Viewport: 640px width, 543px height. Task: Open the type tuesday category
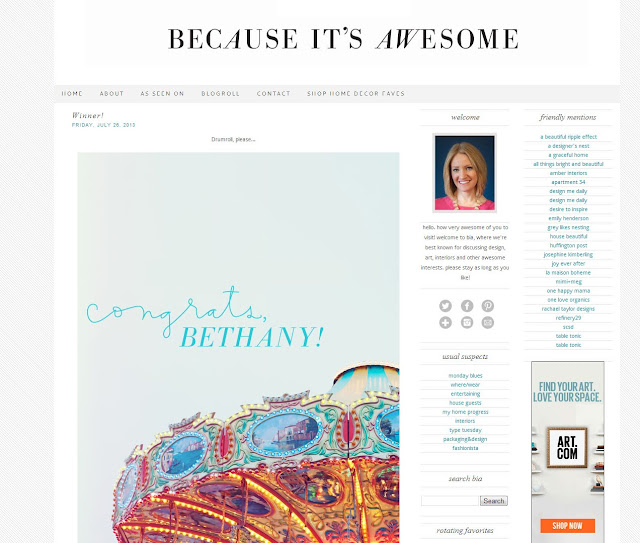point(465,430)
